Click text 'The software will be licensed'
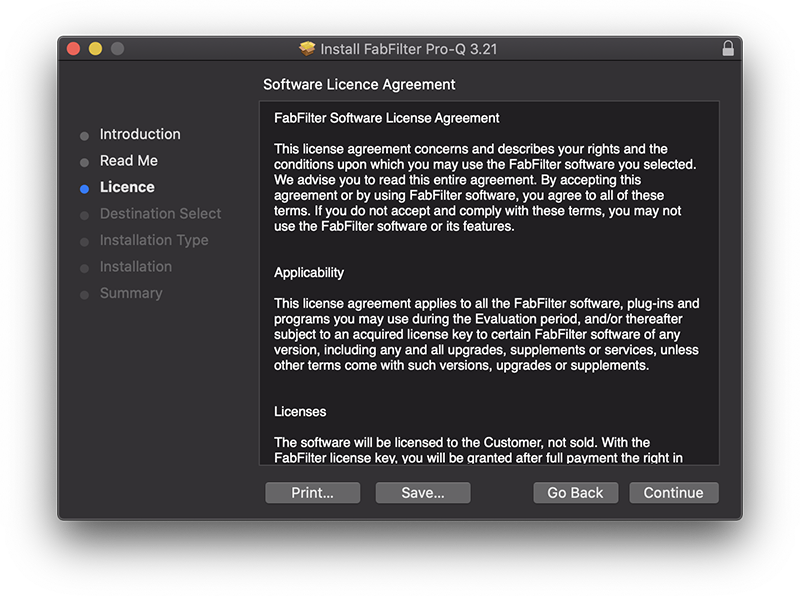Image resolution: width=800 pixels, height=596 pixels. [x=478, y=450]
